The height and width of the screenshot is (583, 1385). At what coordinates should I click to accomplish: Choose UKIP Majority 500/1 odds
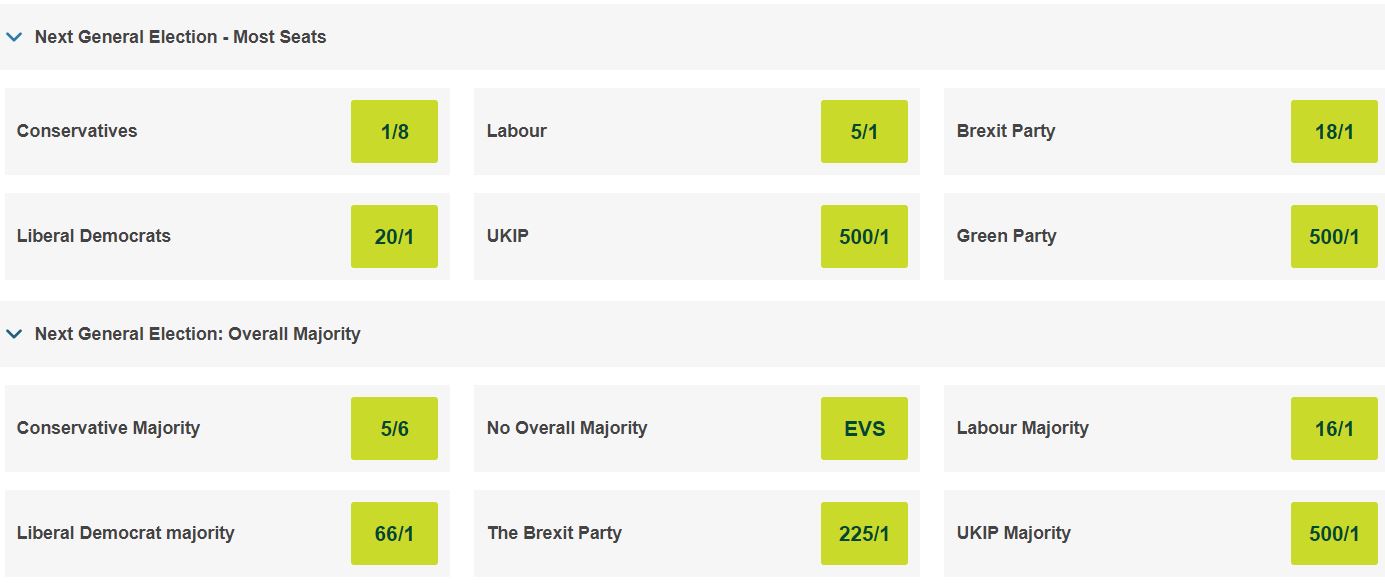1334,533
